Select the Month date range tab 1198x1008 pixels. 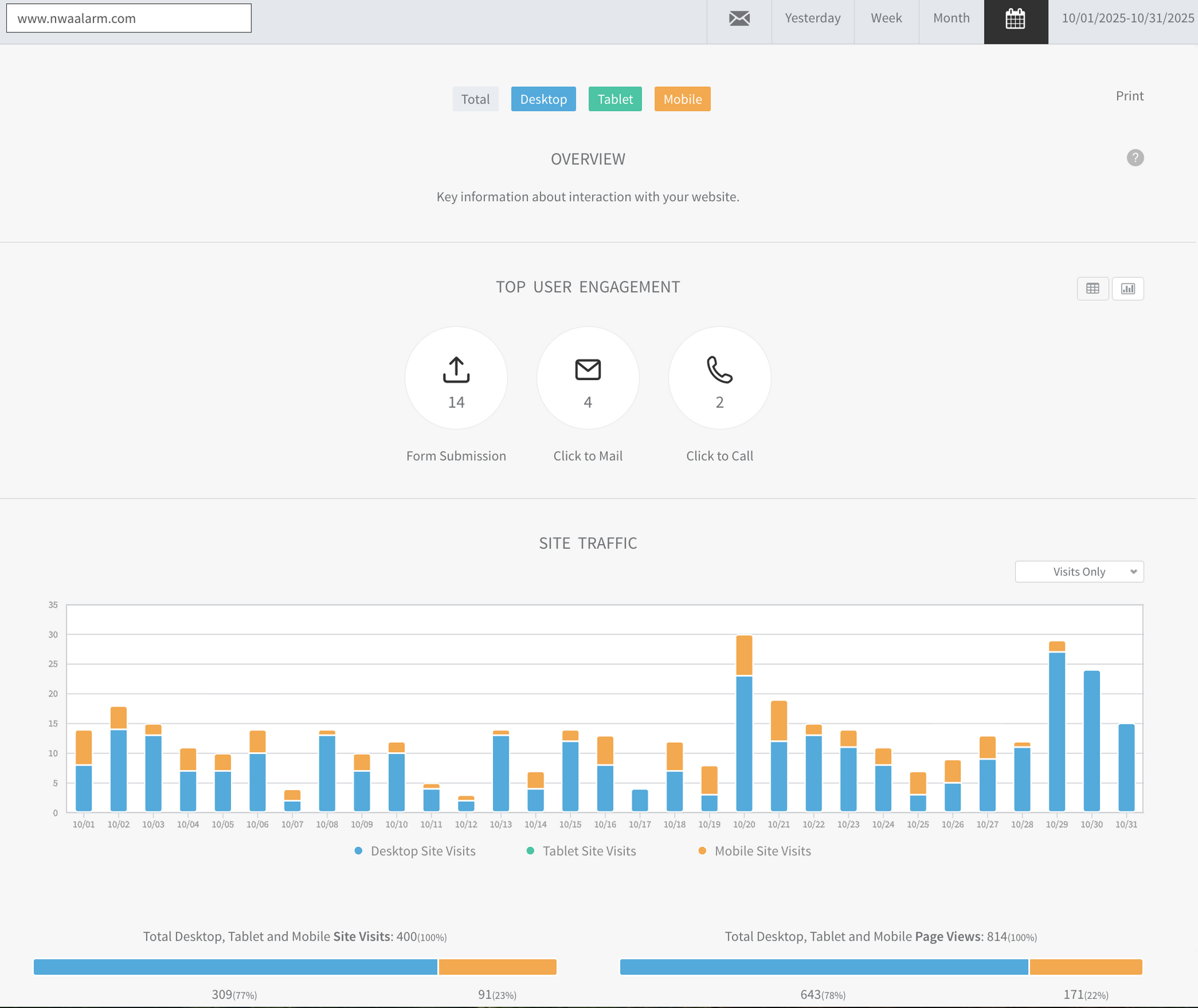(951, 19)
